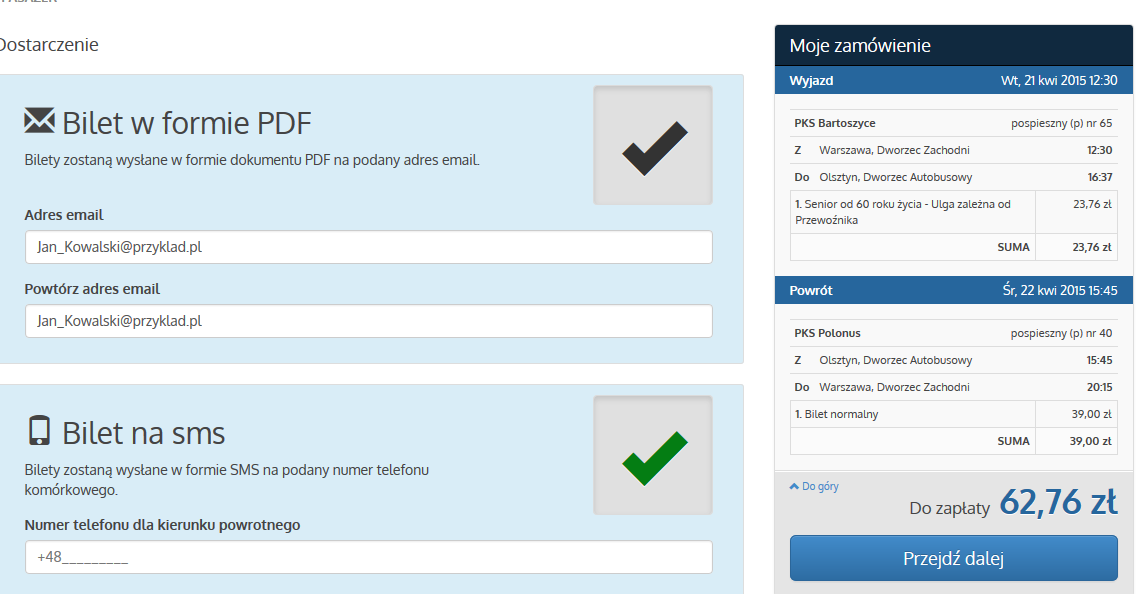Click the Wt, 21 kwi 2015 12:30 date
The height and width of the screenshot is (594, 1141).
(1059, 80)
